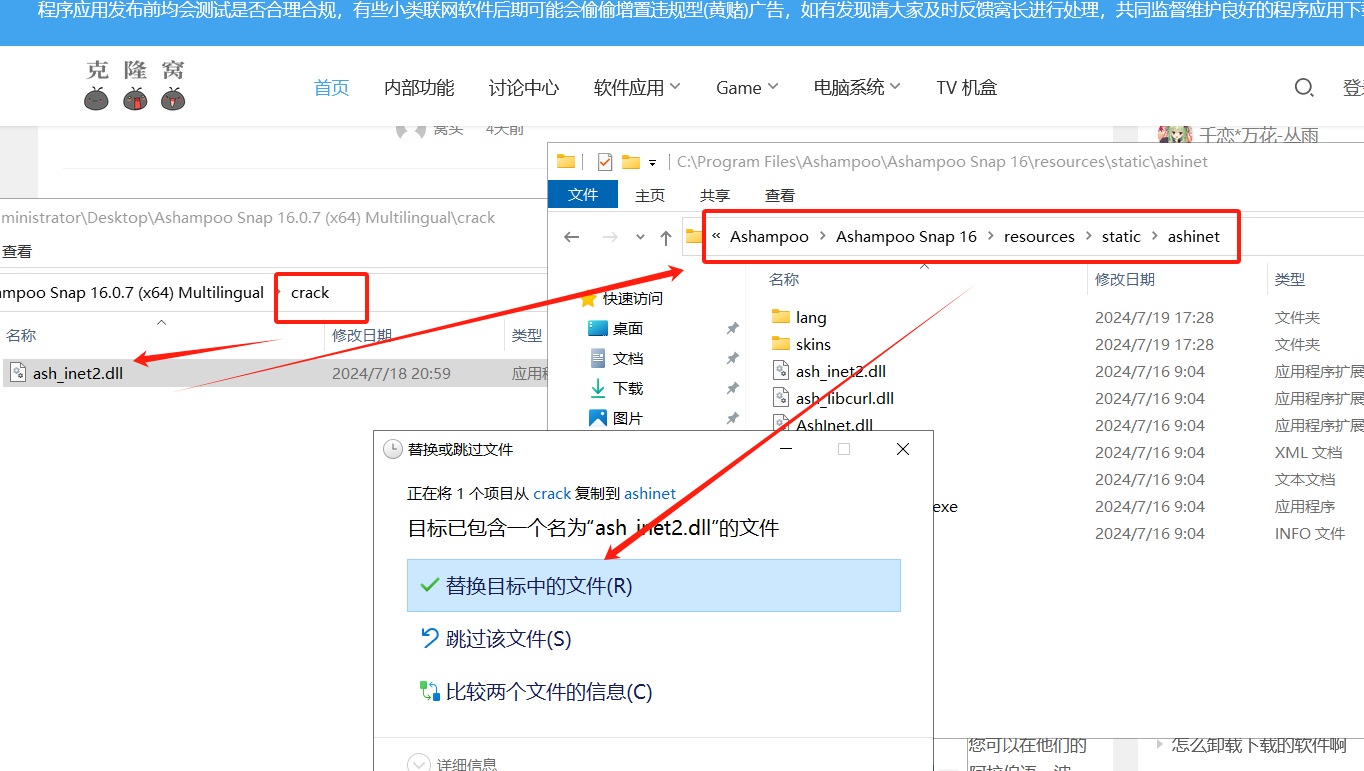The width and height of the screenshot is (1364, 771).
Task: Click the 快速访问 star icon
Action: coord(589,298)
